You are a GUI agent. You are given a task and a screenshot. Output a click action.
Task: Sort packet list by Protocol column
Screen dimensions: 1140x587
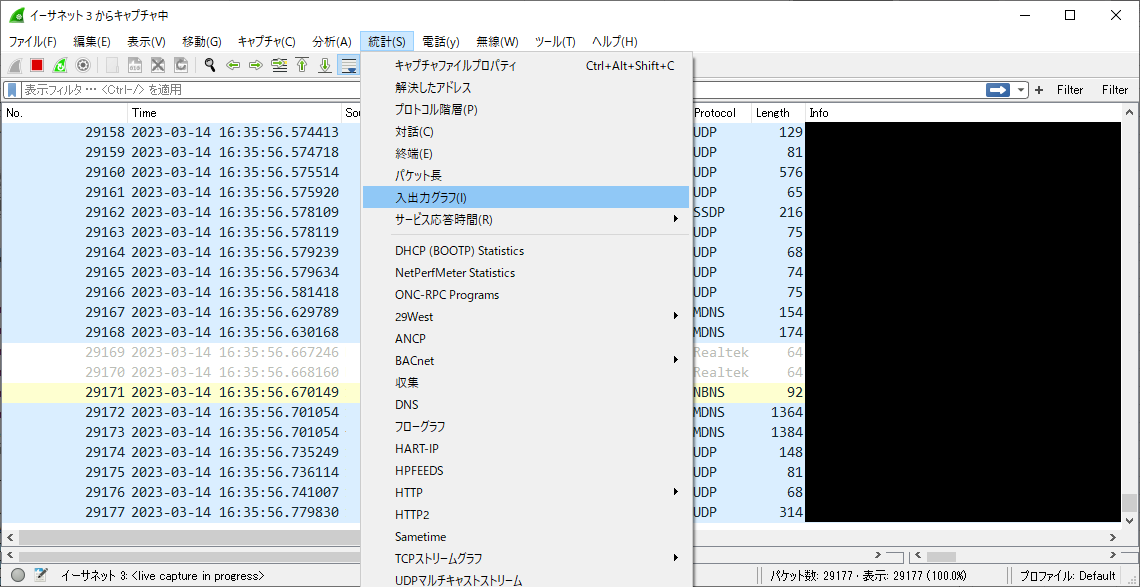(720, 113)
